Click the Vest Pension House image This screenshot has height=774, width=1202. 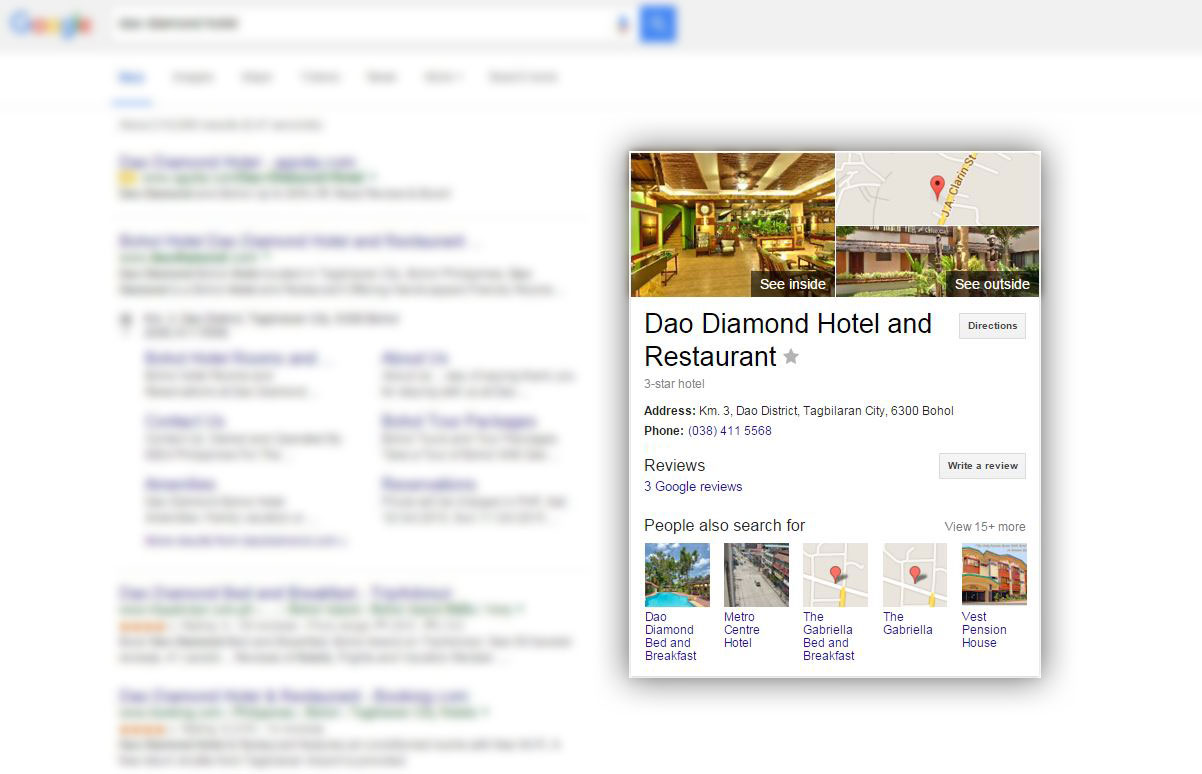(x=994, y=574)
